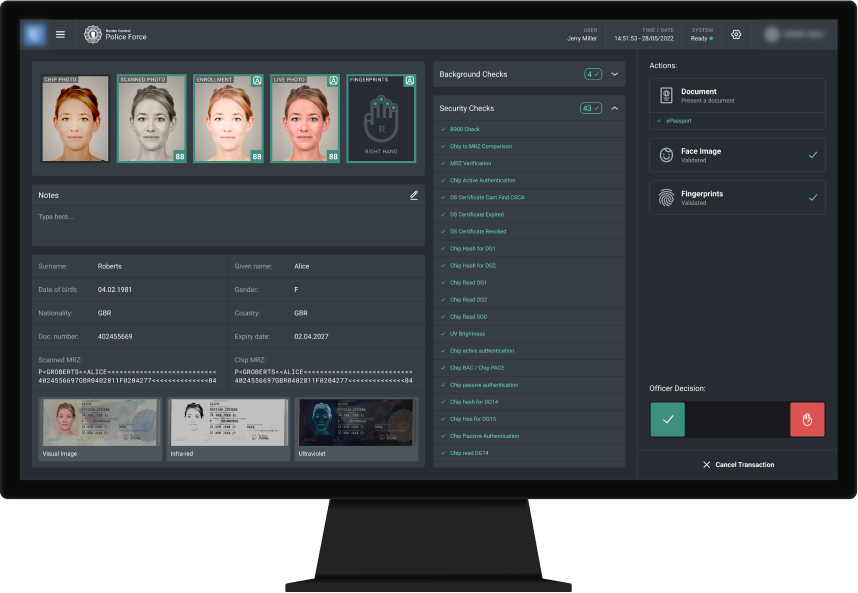The width and height of the screenshot is (858, 593).
Task: Click the Security Checks 43 count badge
Action: coord(592,108)
